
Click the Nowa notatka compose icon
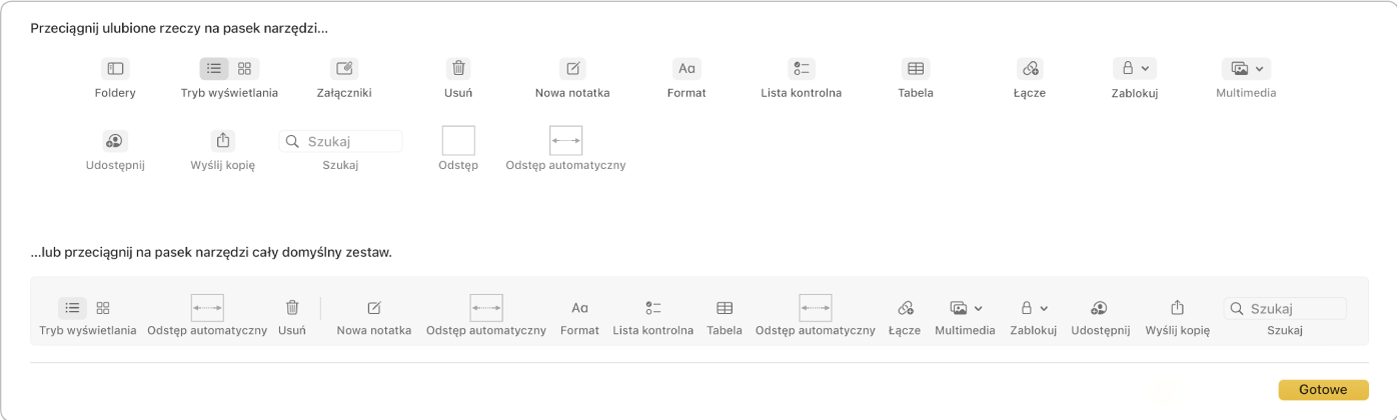click(573, 69)
